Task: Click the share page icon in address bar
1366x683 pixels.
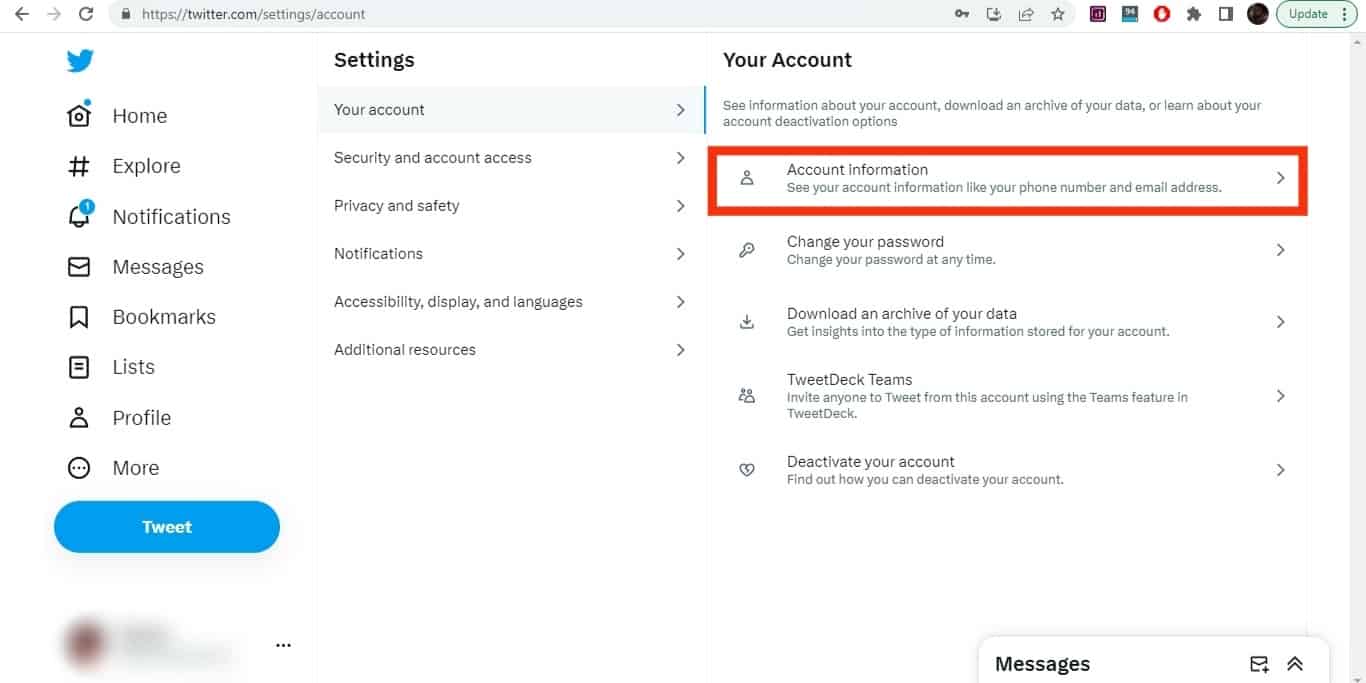Action: point(1026,14)
